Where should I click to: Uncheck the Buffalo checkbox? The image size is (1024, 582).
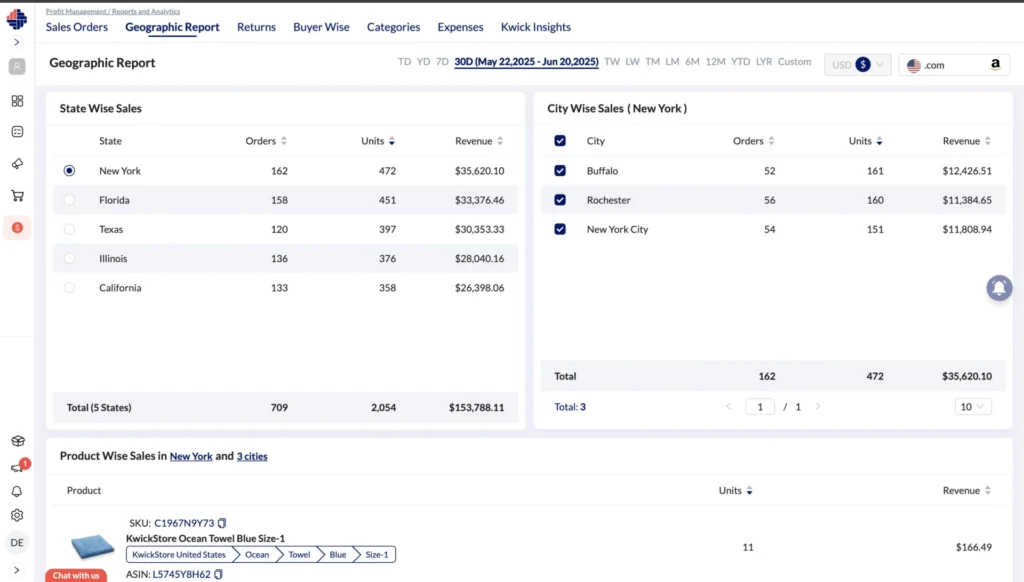coord(560,170)
